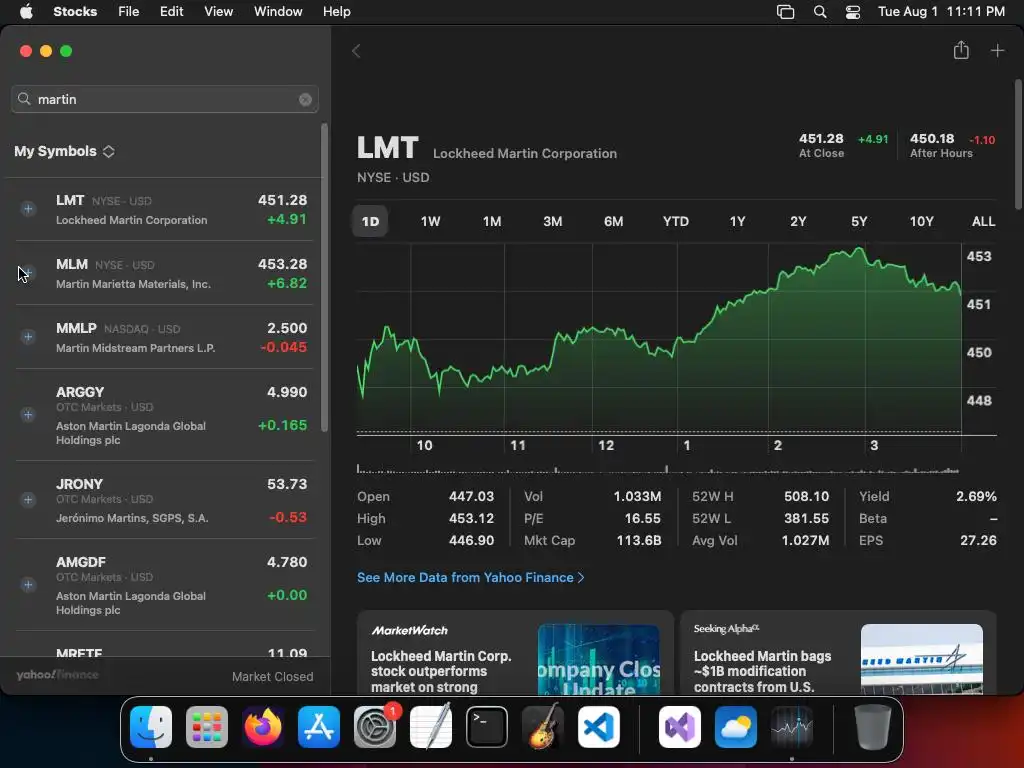Click the search magnifier in sidebar field
Screen dimensions: 1024x768
click(x=24, y=99)
